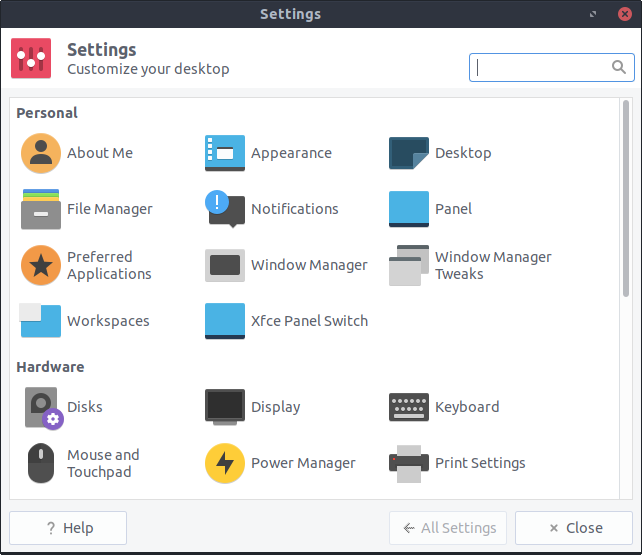Click the vertical scrollbar handle
The width and height of the screenshot is (642, 555).
[626, 198]
